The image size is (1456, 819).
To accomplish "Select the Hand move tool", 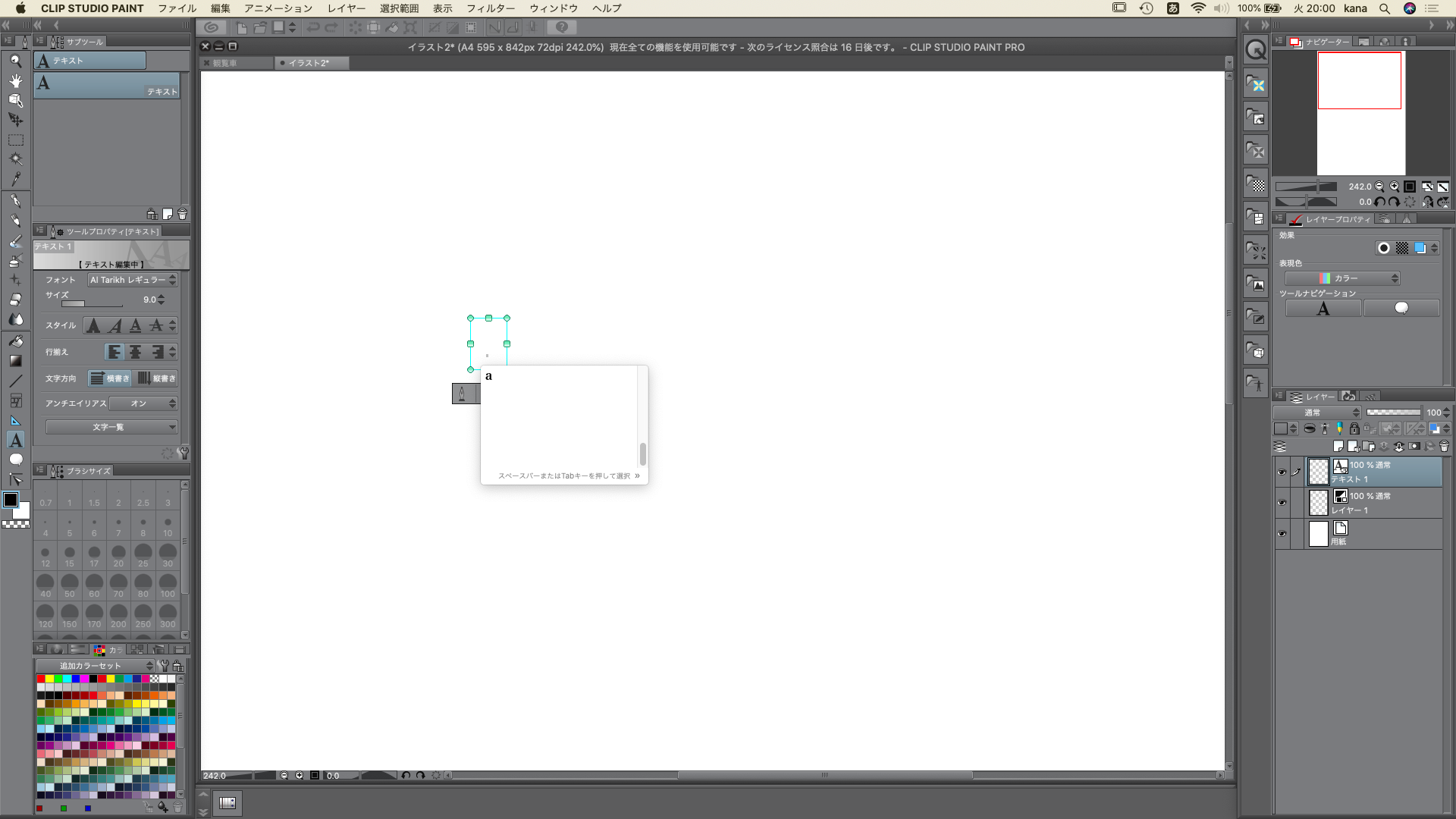I will pos(15,80).
